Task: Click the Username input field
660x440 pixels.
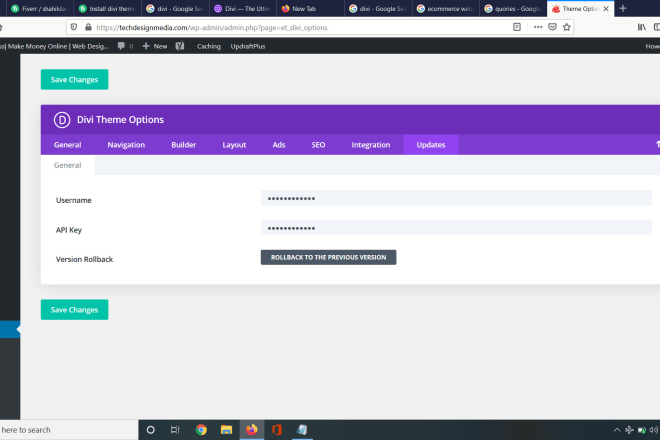Action: click(455, 199)
